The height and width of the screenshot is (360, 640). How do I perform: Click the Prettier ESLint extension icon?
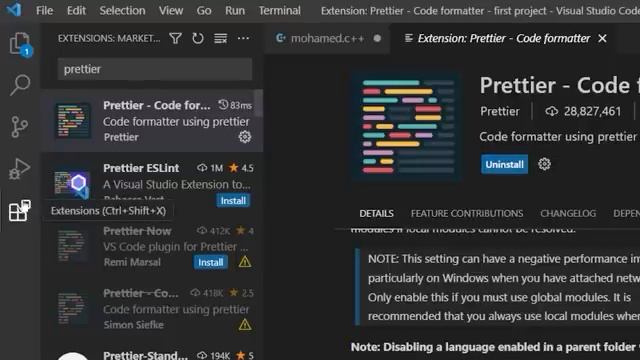coord(73,184)
